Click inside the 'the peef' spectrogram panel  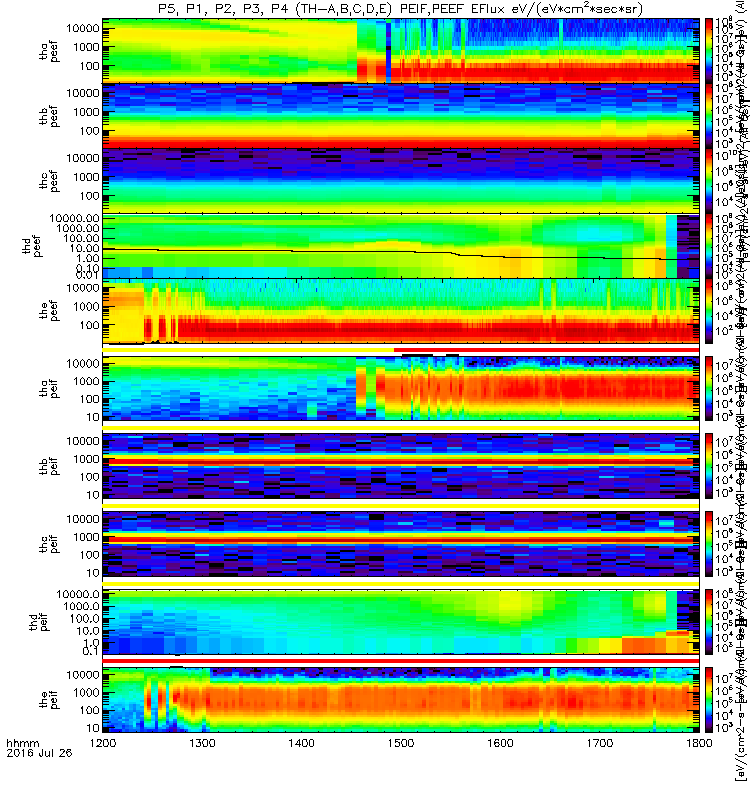pyautogui.click(x=401, y=311)
